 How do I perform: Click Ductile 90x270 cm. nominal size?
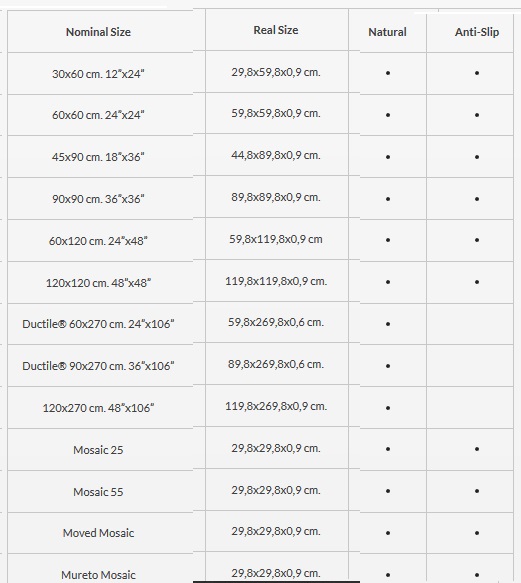(x=98, y=366)
